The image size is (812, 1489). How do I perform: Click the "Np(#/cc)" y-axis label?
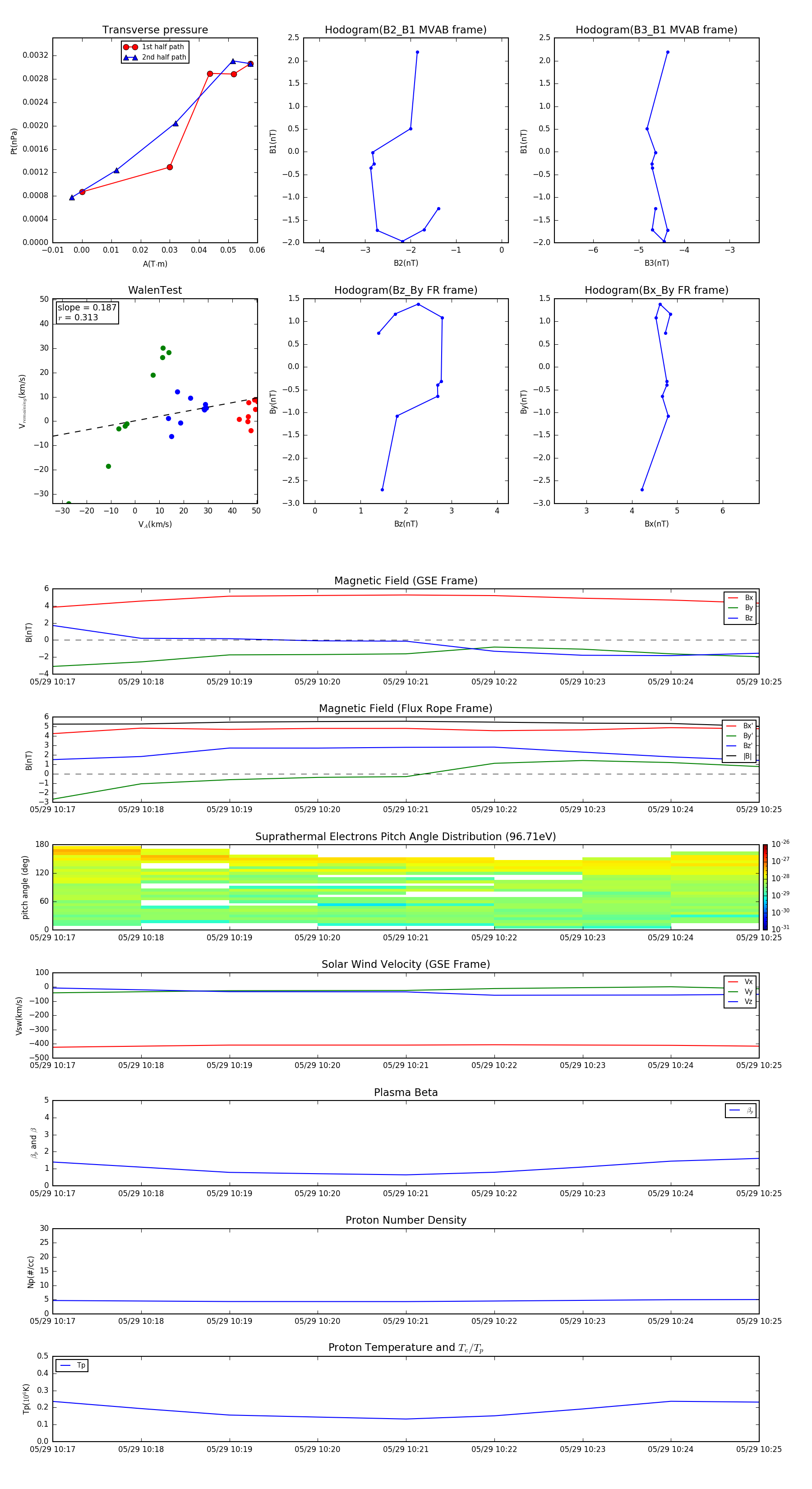tap(31, 1272)
